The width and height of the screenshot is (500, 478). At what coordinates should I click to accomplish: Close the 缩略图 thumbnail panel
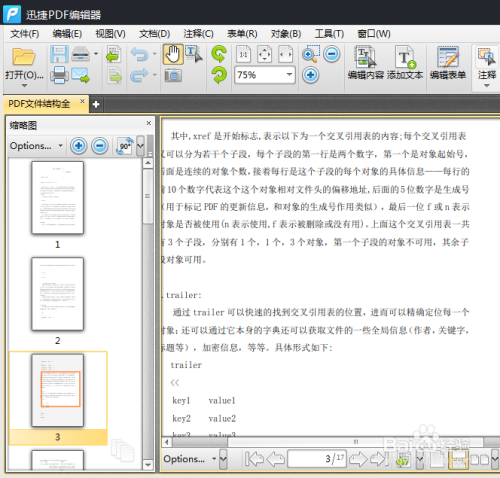pos(149,123)
